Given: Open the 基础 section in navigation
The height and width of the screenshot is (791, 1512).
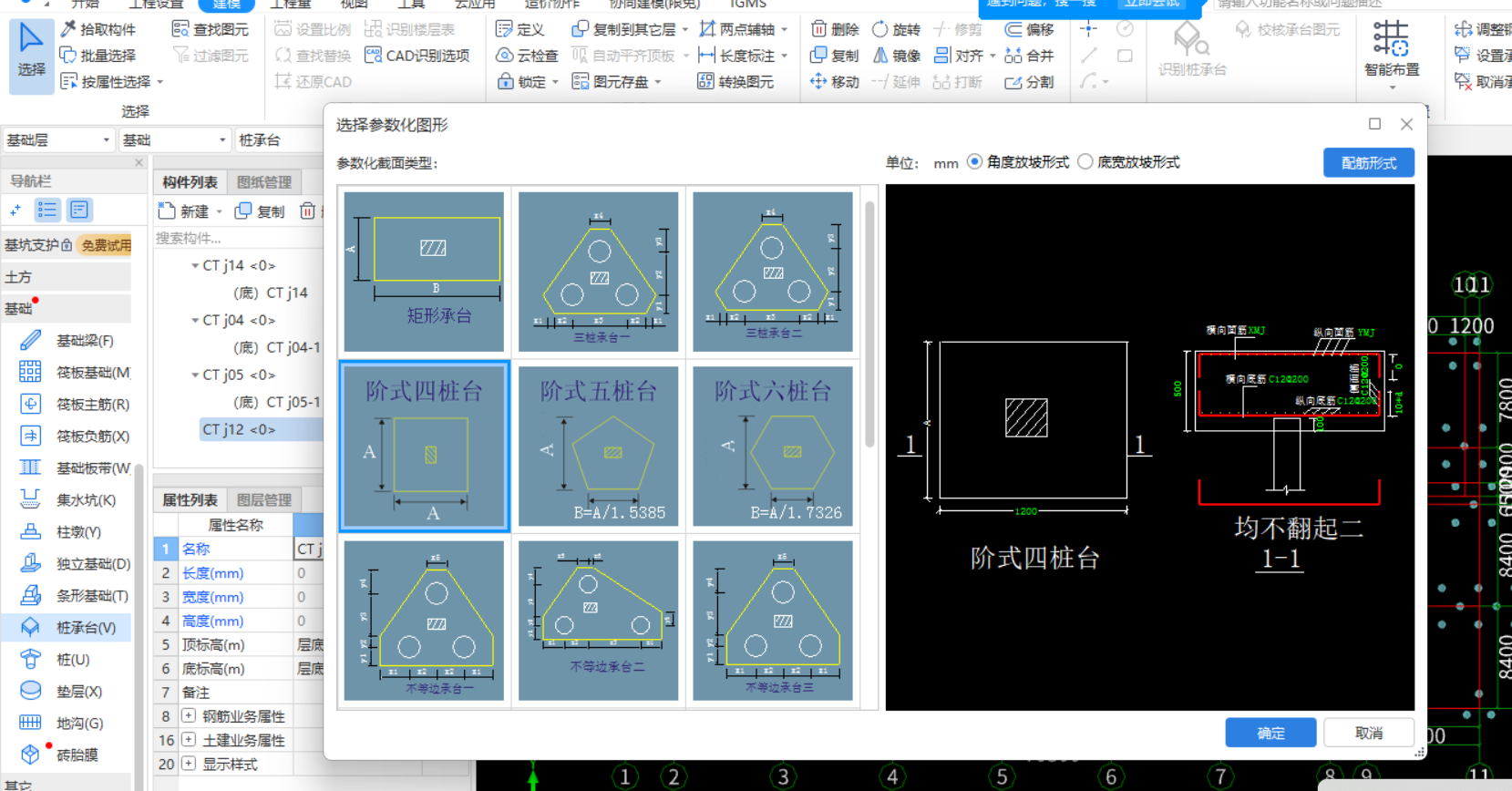Looking at the screenshot, I should pyautogui.click(x=66, y=309).
